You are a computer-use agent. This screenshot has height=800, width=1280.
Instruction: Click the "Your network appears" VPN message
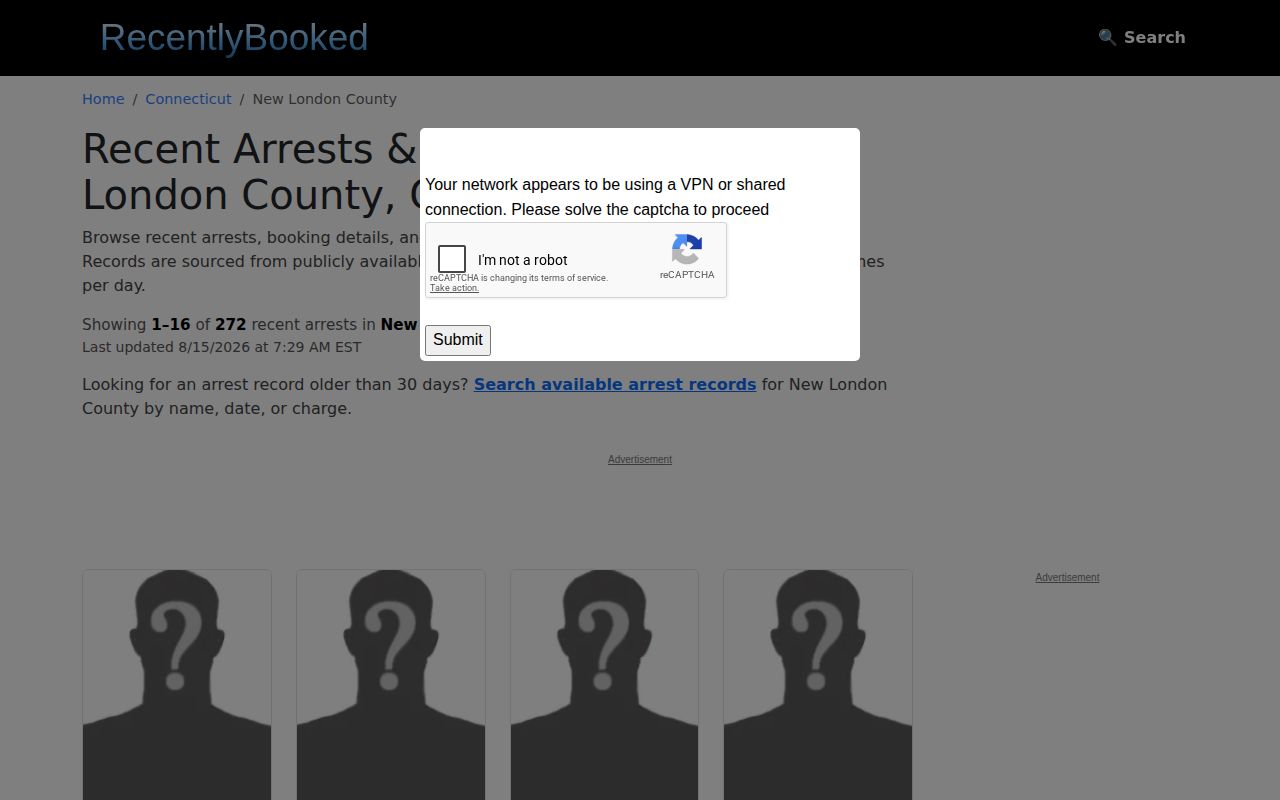[x=605, y=197]
